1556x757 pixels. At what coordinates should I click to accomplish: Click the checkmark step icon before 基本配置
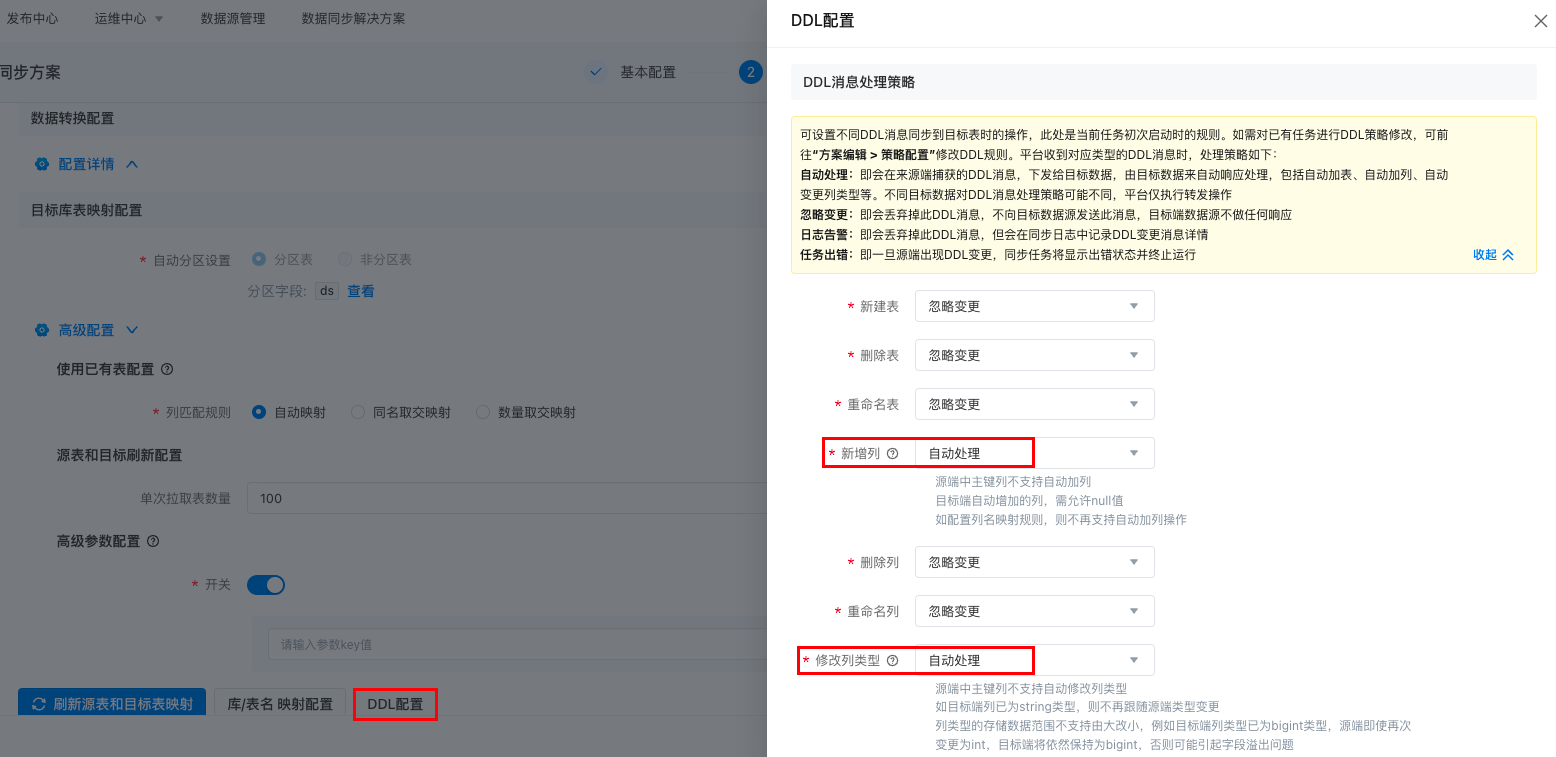click(x=596, y=72)
